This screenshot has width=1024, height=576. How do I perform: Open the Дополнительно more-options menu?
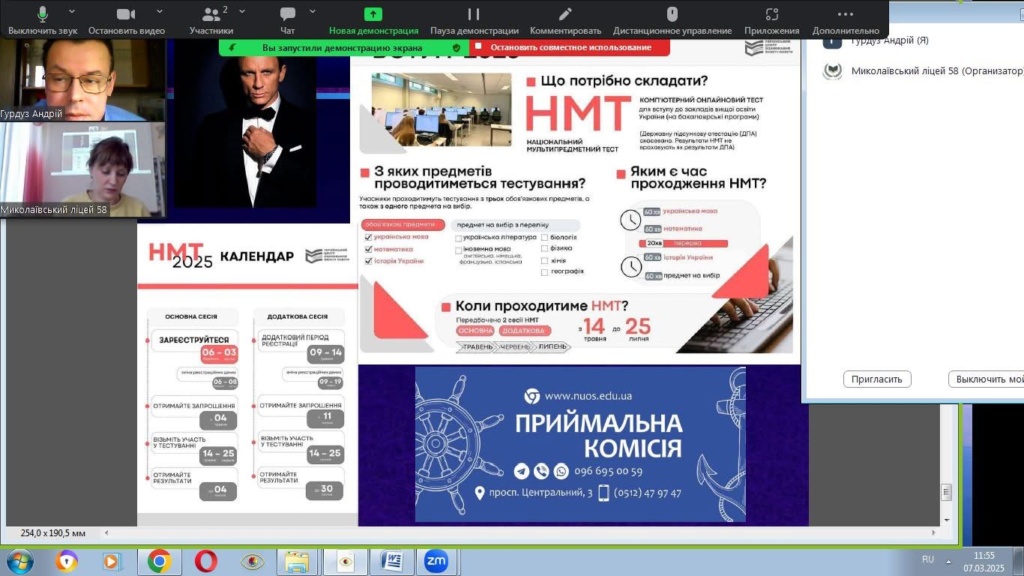tap(846, 20)
